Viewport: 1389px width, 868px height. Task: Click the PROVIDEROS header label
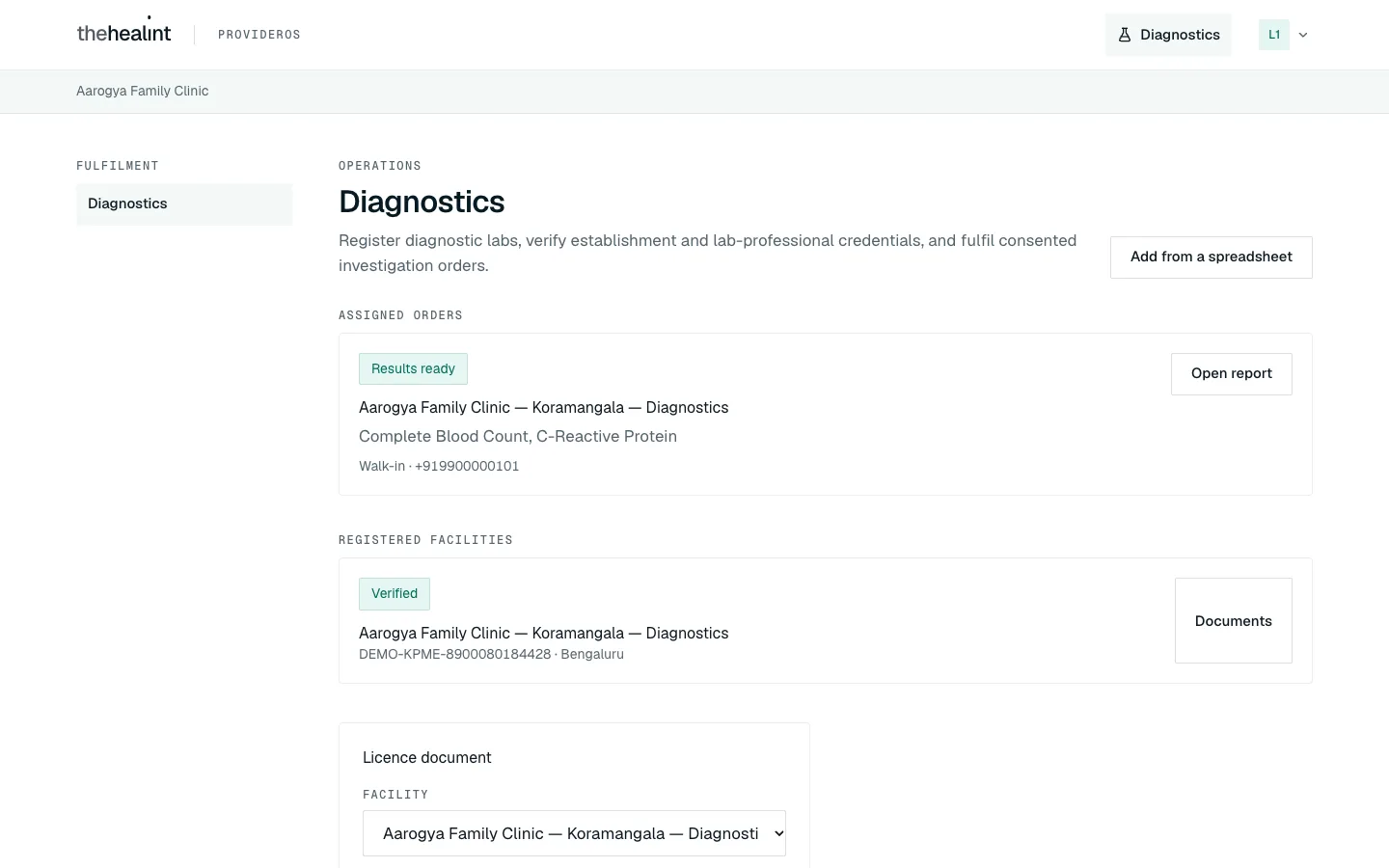click(x=259, y=35)
